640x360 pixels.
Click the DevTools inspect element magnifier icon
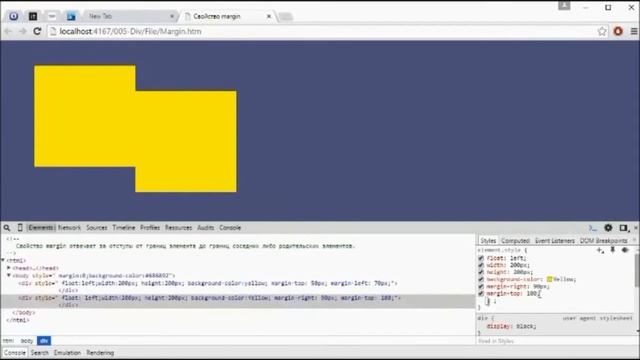[x=7, y=228]
